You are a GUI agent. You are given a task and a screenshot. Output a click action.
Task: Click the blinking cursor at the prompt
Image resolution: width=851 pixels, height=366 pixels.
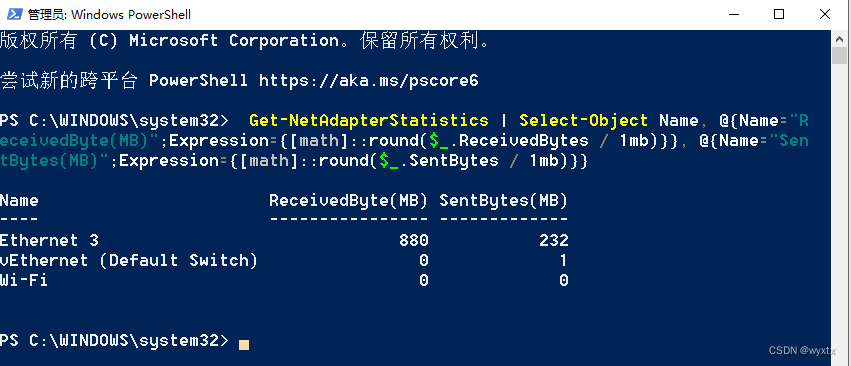244,344
